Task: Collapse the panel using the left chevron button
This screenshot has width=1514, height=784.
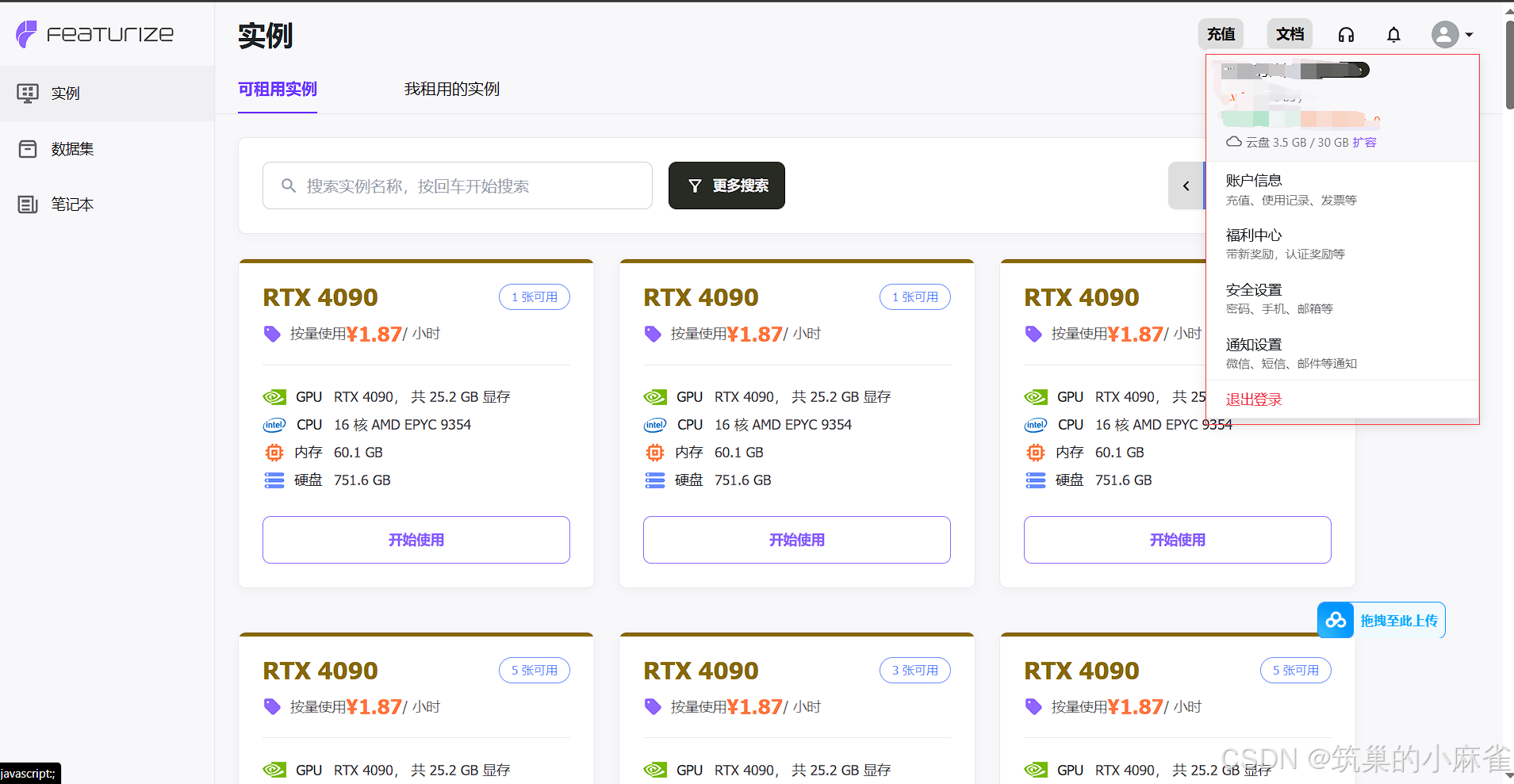Action: click(x=1186, y=185)
